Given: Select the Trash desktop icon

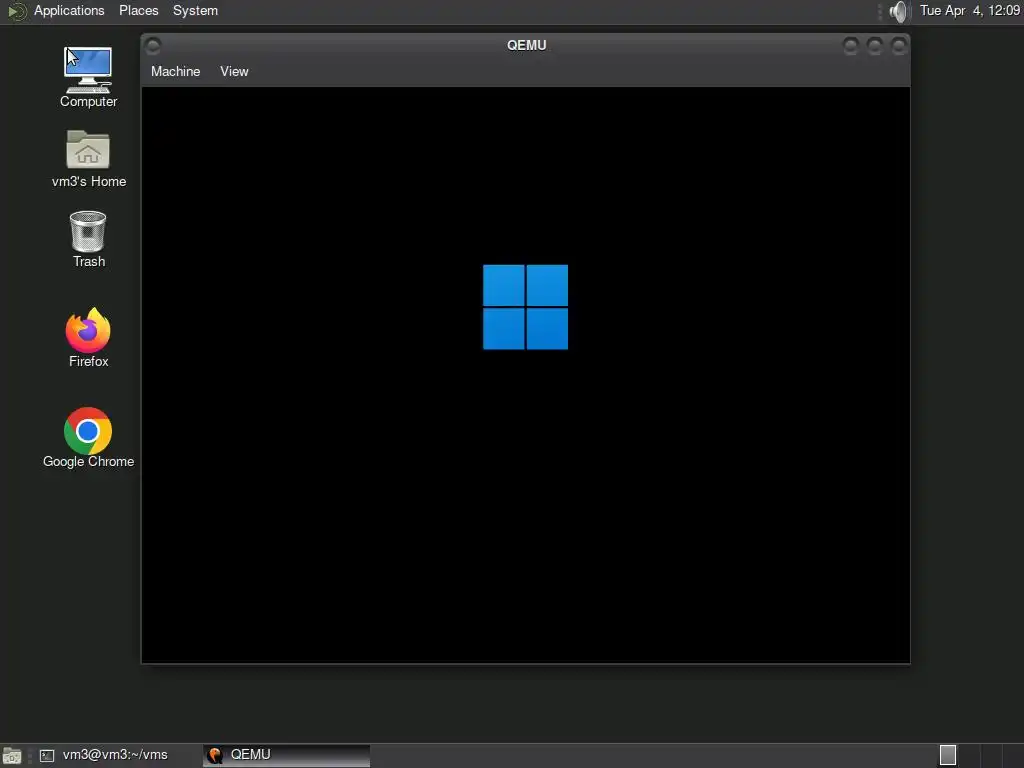Looking at the screenshot, I should click(88, 239).
